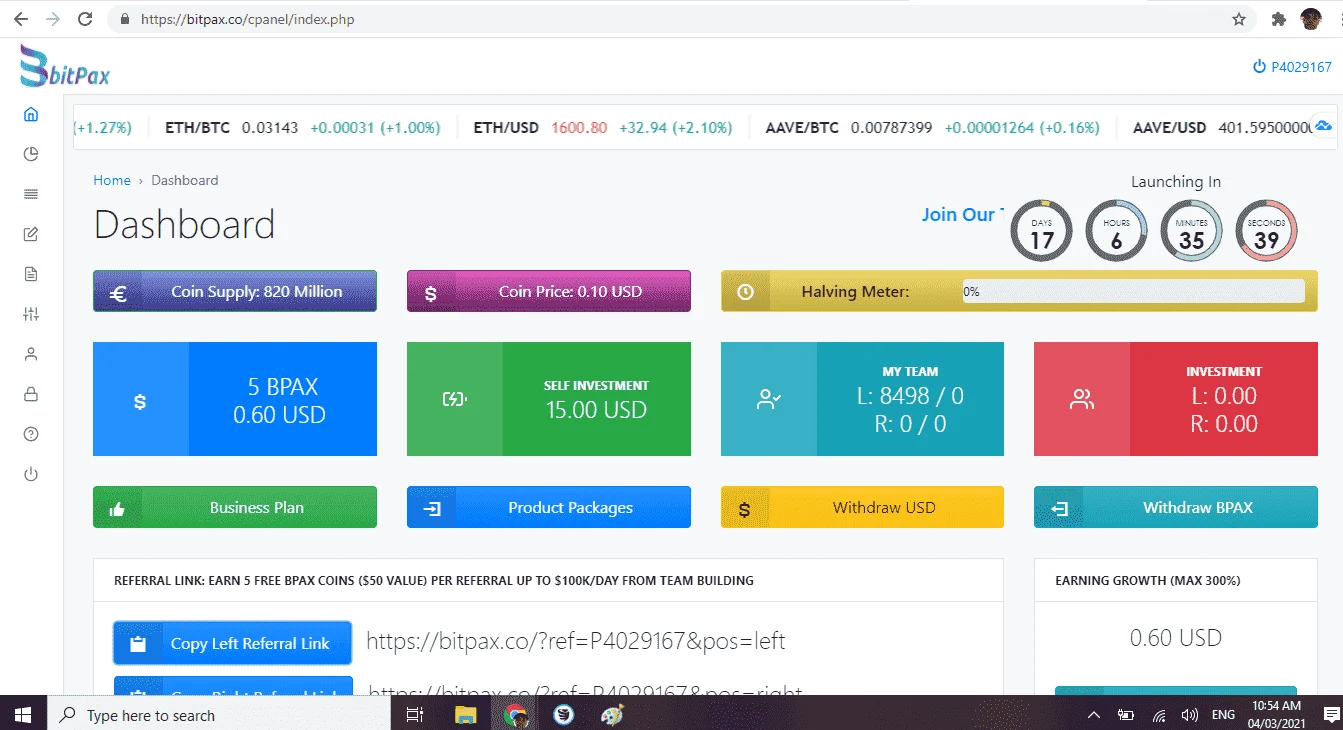Open the Chrome profile avatar
Viewport: 1343px width, 730px height.
(x=1311, y=19)
